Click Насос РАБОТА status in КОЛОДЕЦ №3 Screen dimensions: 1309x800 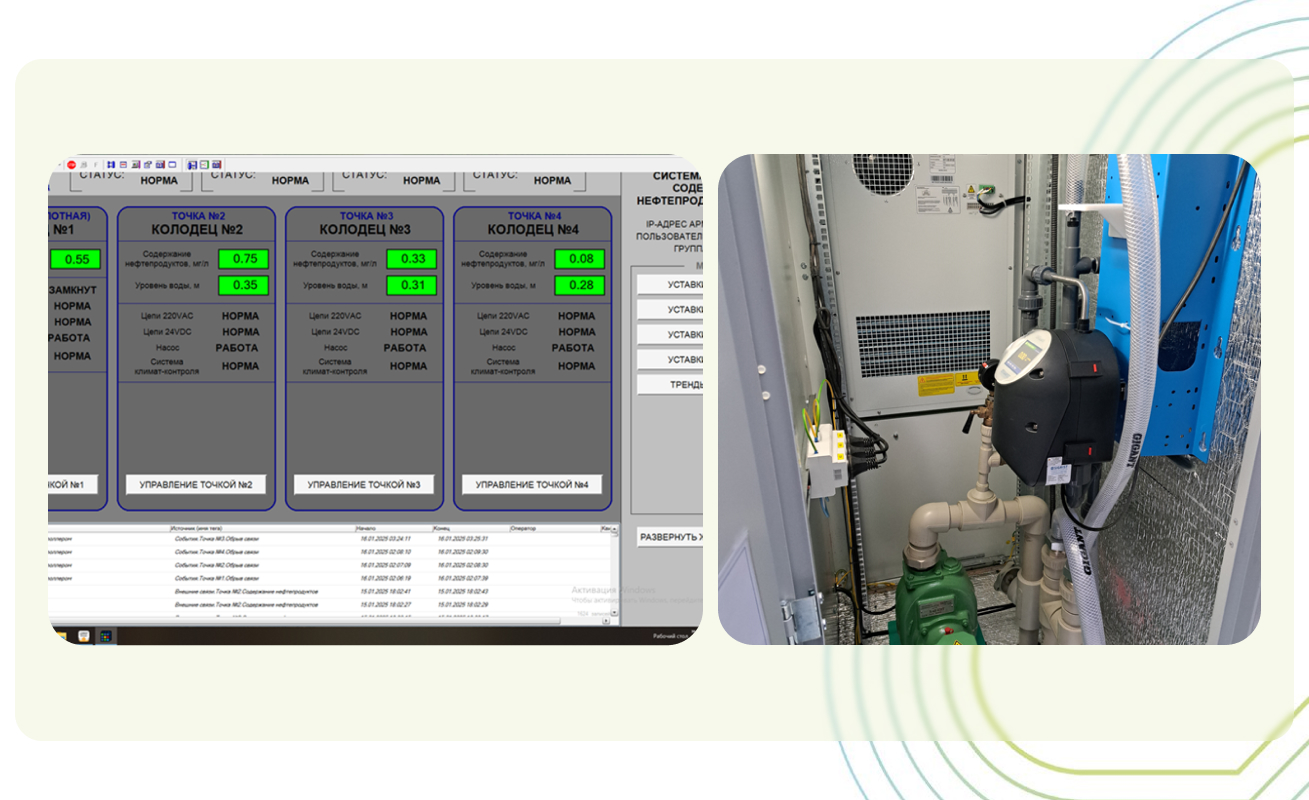405,348
